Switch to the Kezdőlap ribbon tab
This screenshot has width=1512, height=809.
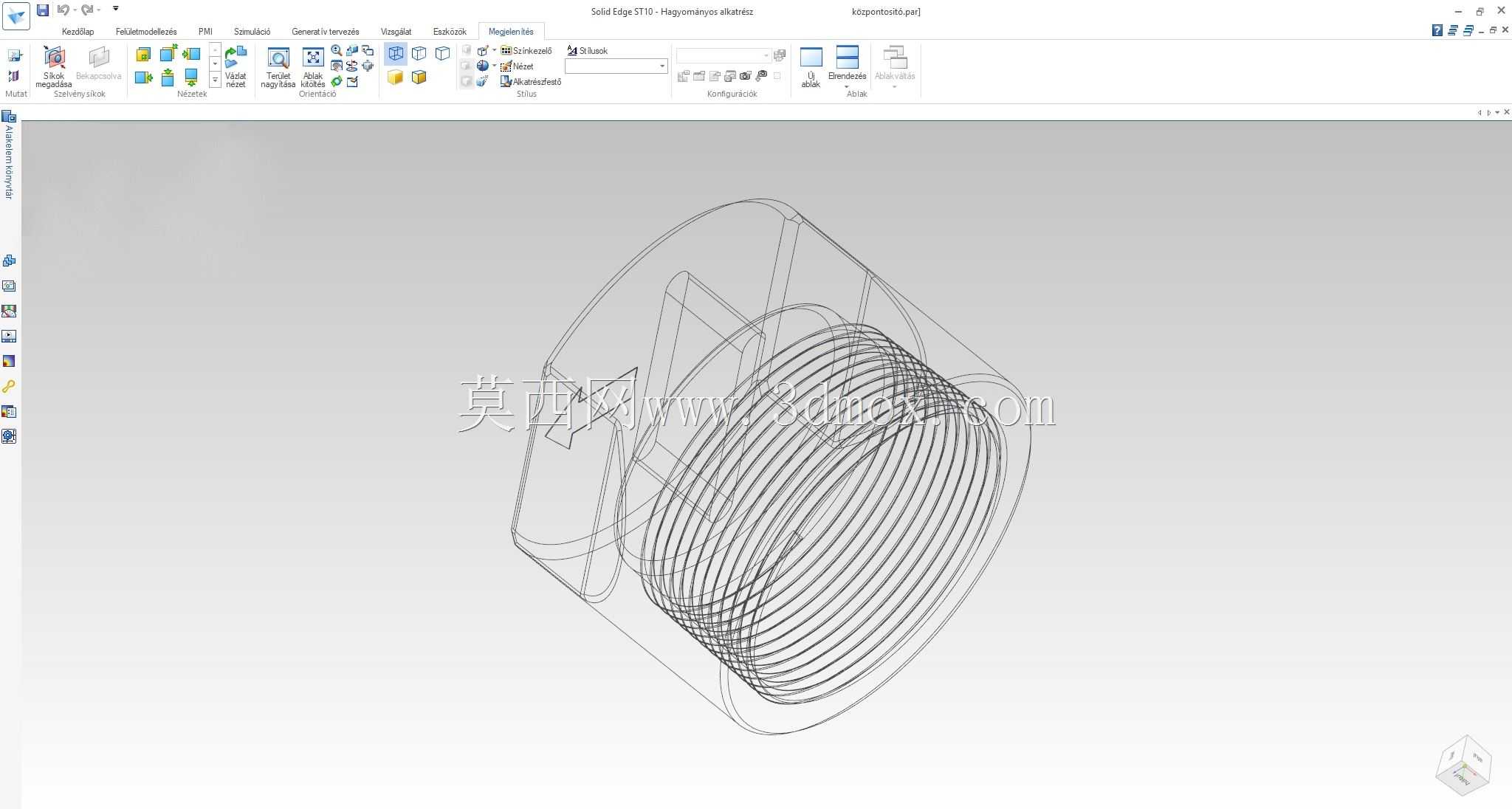(x=78, y=32)
